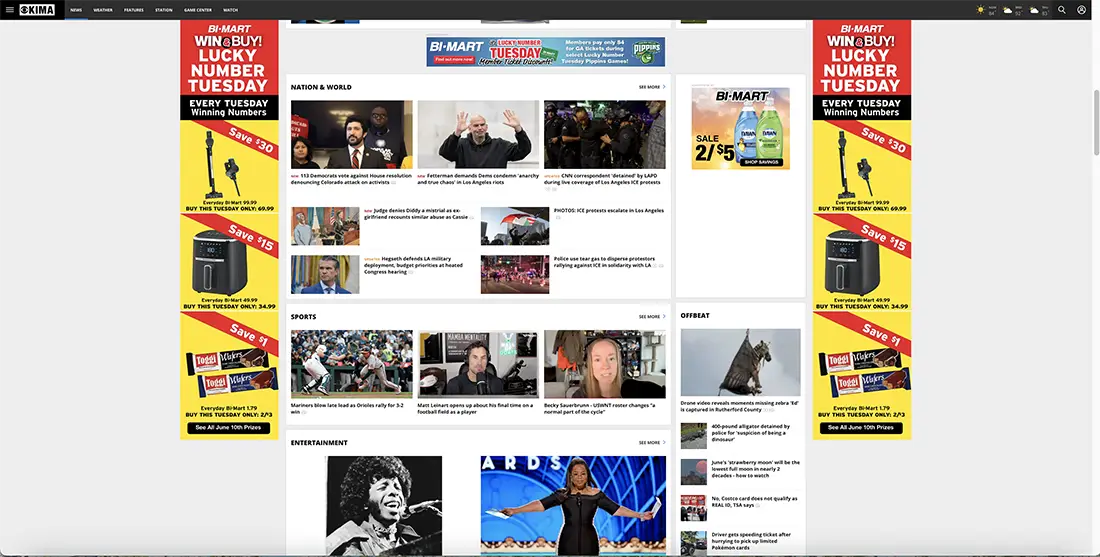Screen dimensions: 1100x557
Task: Open the Weather menu
Action: (103, 10)
